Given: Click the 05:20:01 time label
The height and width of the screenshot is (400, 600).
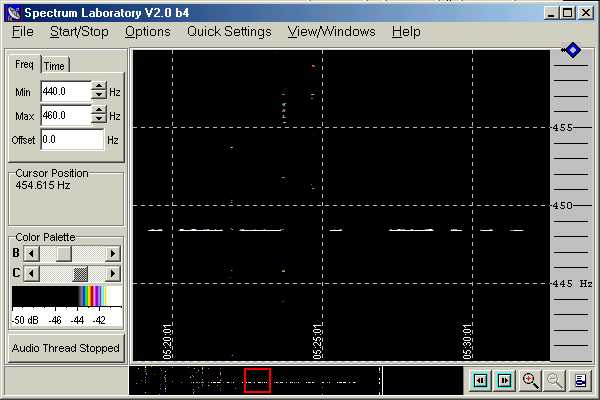Looking at the screenshot, I should [168, 341].
